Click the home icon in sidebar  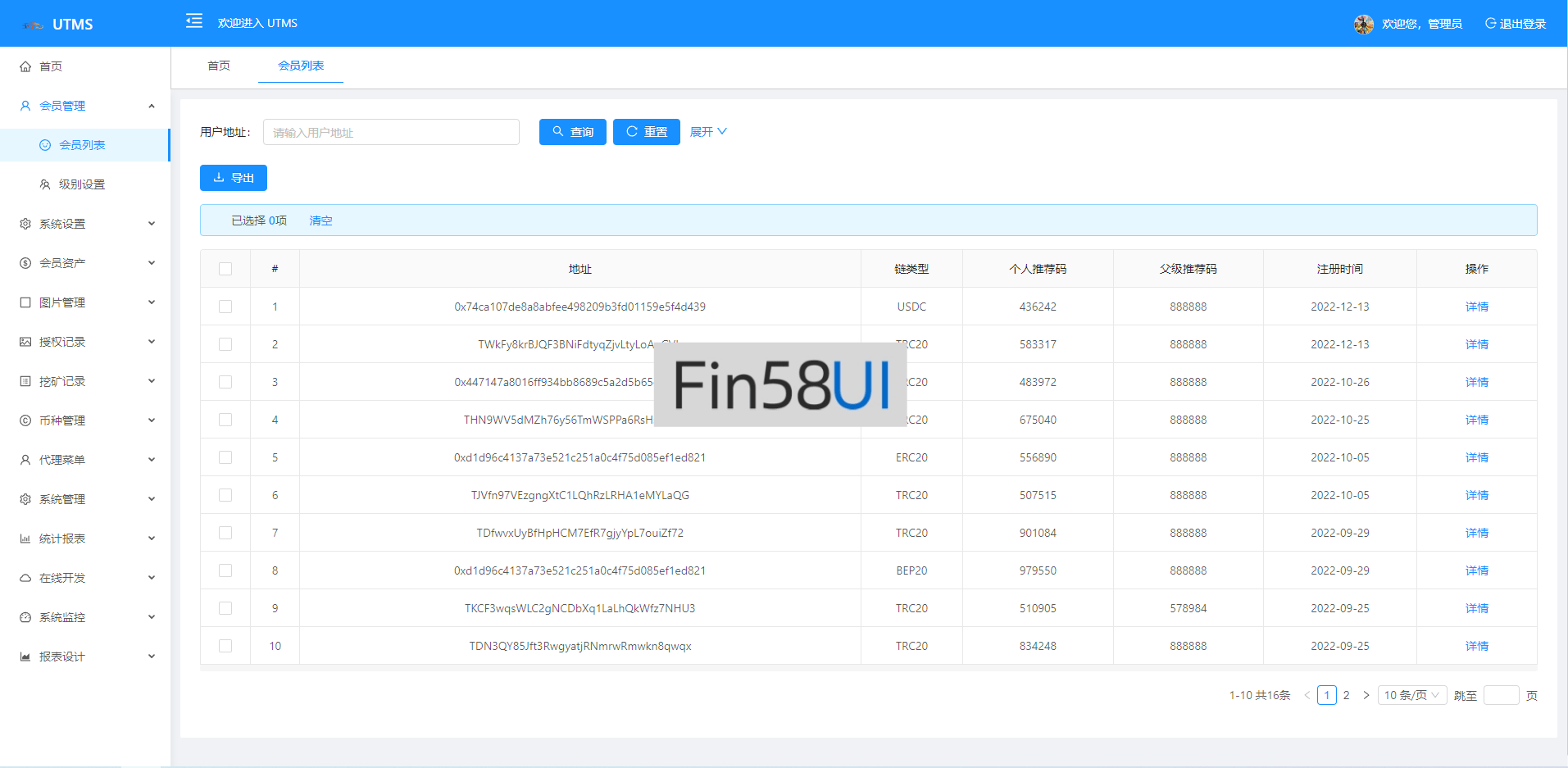(25, 66)
